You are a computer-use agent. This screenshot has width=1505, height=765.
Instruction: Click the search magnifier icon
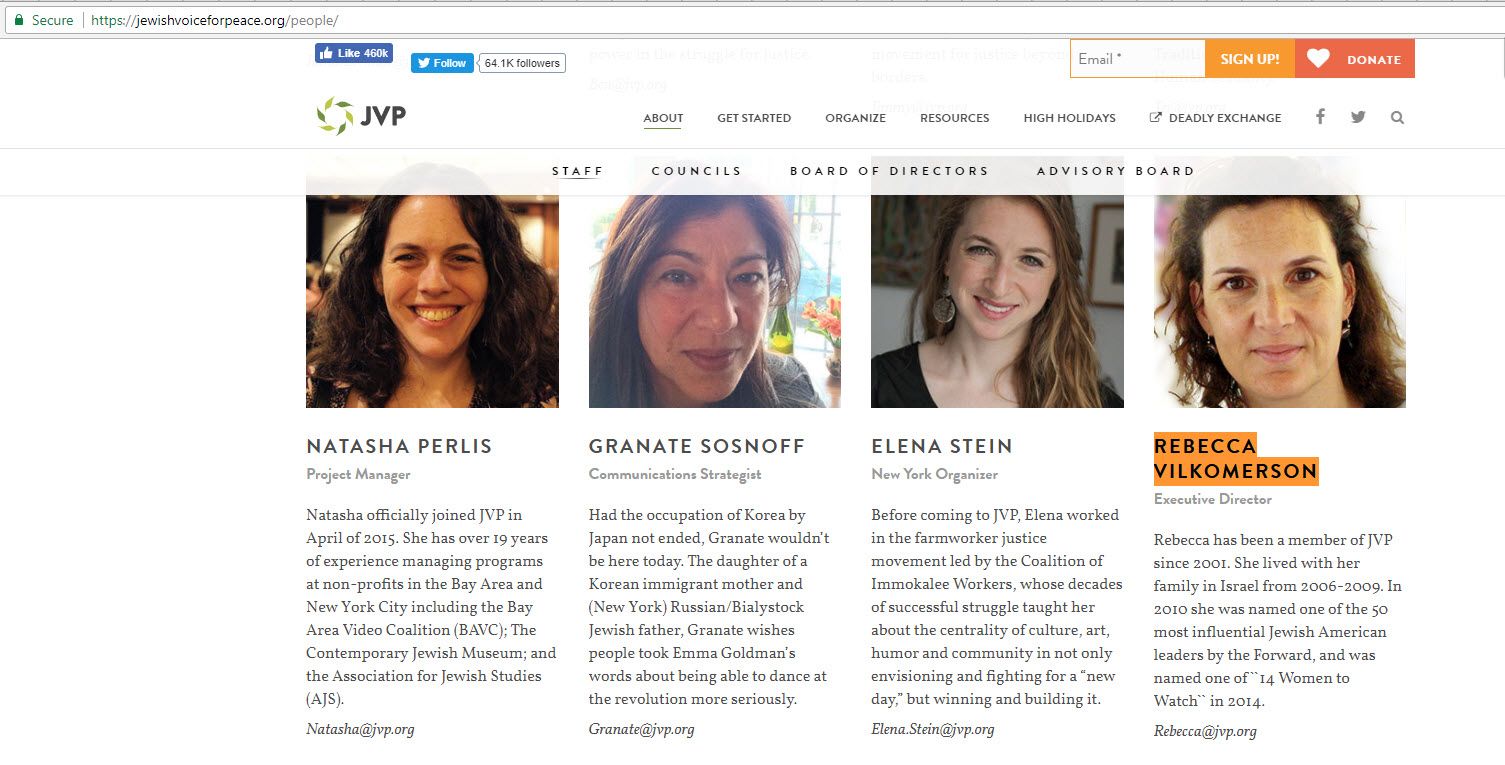[1397, 117]
